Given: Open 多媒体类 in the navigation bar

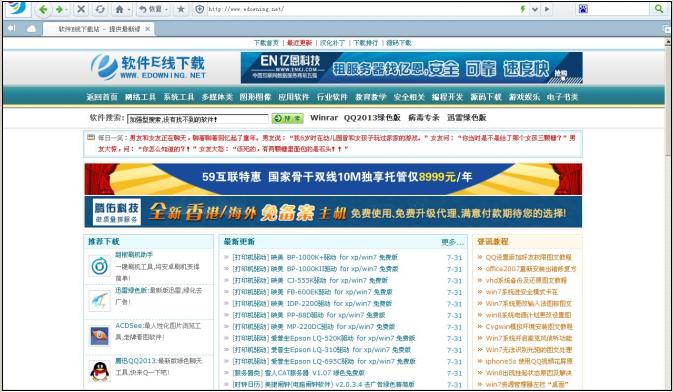Looking at the screenshot, I should [217, 97].
